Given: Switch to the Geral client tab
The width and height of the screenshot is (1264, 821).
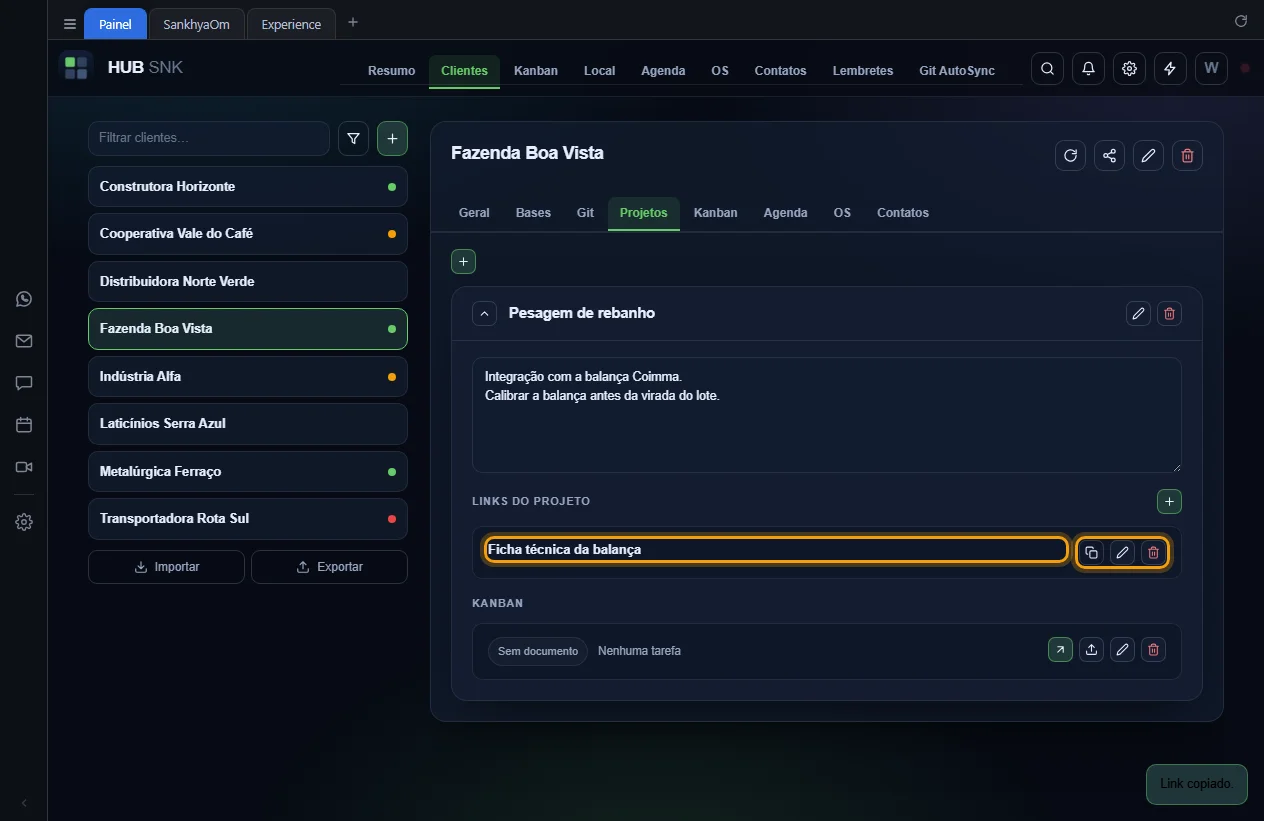Looking at the screenshot, I should pos(474,213).
